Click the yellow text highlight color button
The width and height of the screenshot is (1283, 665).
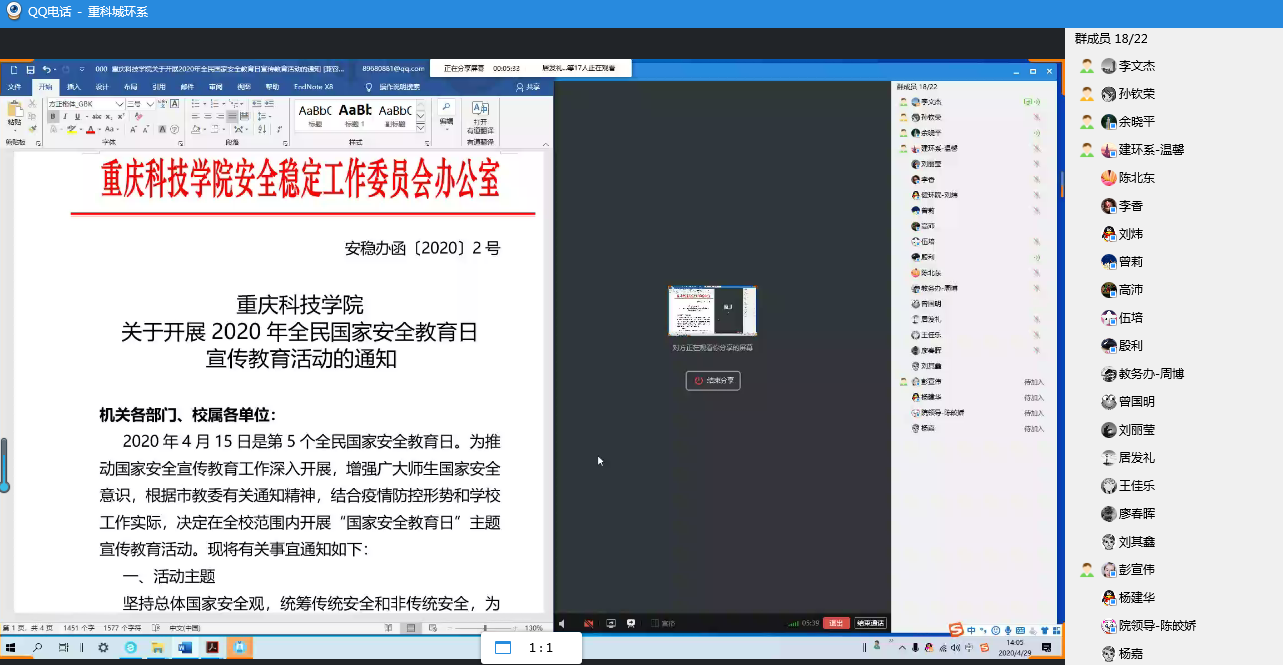point(72,129)
